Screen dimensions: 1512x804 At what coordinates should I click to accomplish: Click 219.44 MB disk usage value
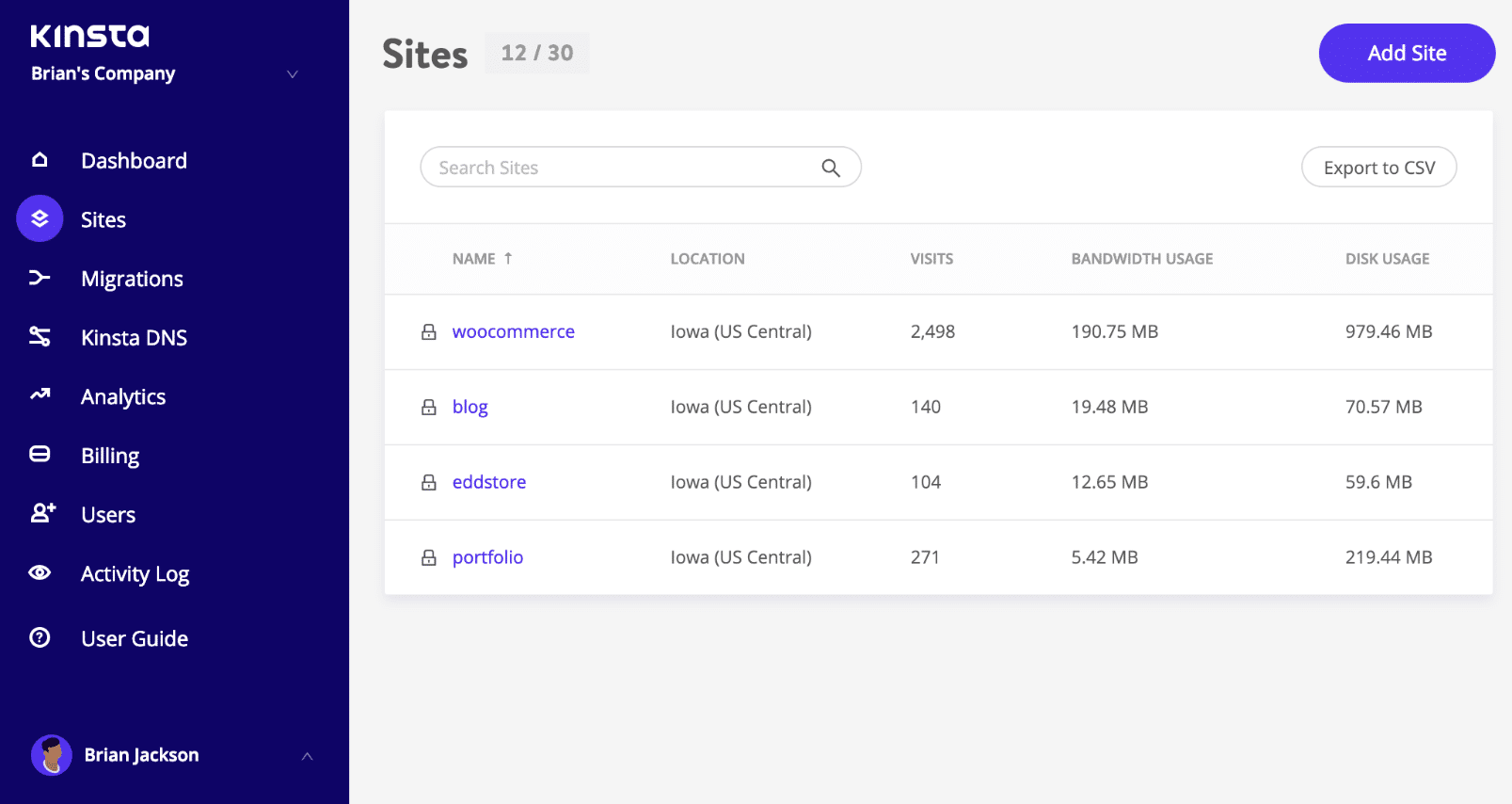(x=1389, y=557)
